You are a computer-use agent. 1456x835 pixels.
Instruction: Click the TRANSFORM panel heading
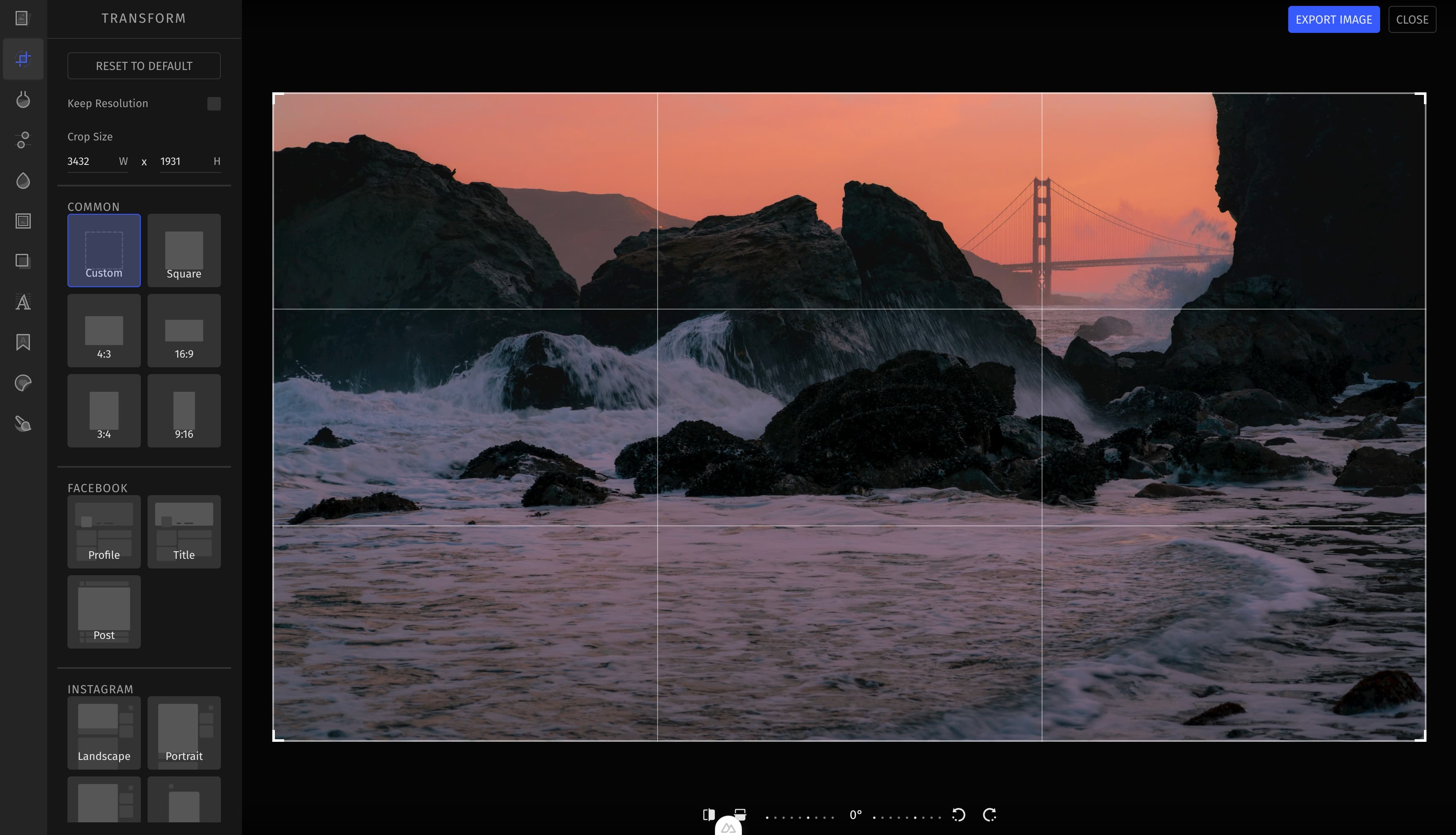pos(144,19)
